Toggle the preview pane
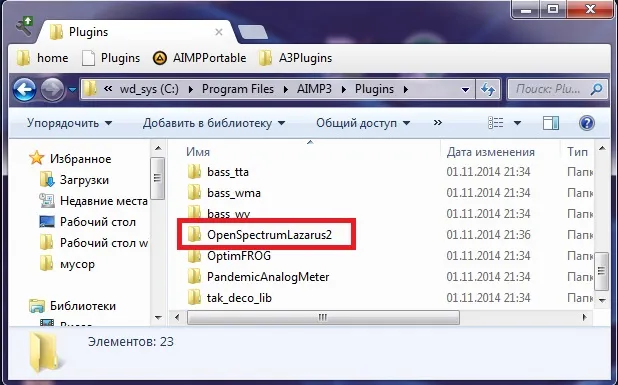This screenshot has height=385, width=618. [551, 123]
